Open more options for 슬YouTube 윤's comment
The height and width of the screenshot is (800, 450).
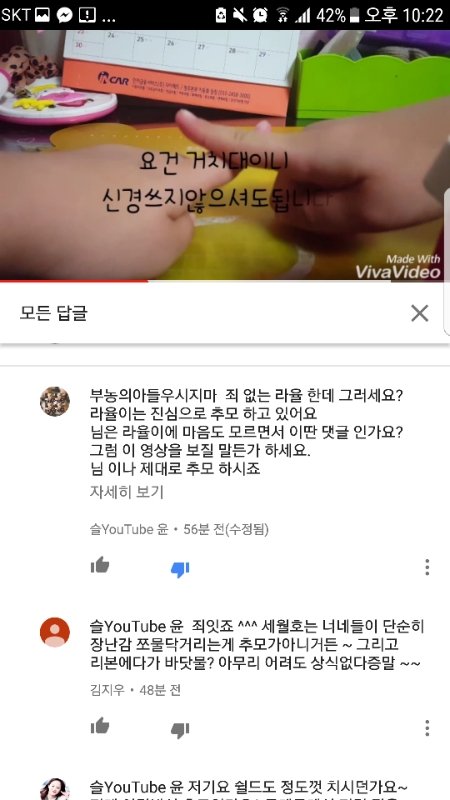click(x=427, y=567)
